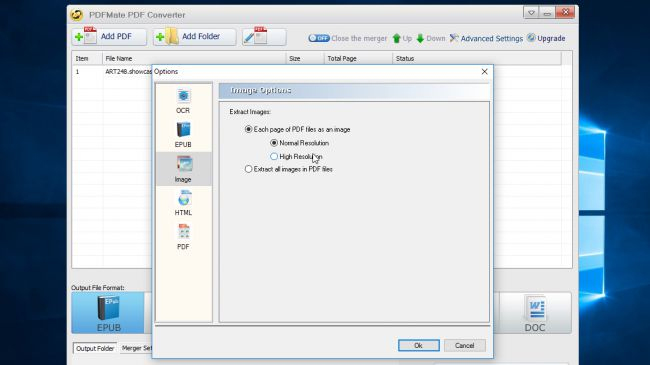Screen dimensions: 650x365
Task: Toggle the merger OFF switch
Action: [319, 38]
